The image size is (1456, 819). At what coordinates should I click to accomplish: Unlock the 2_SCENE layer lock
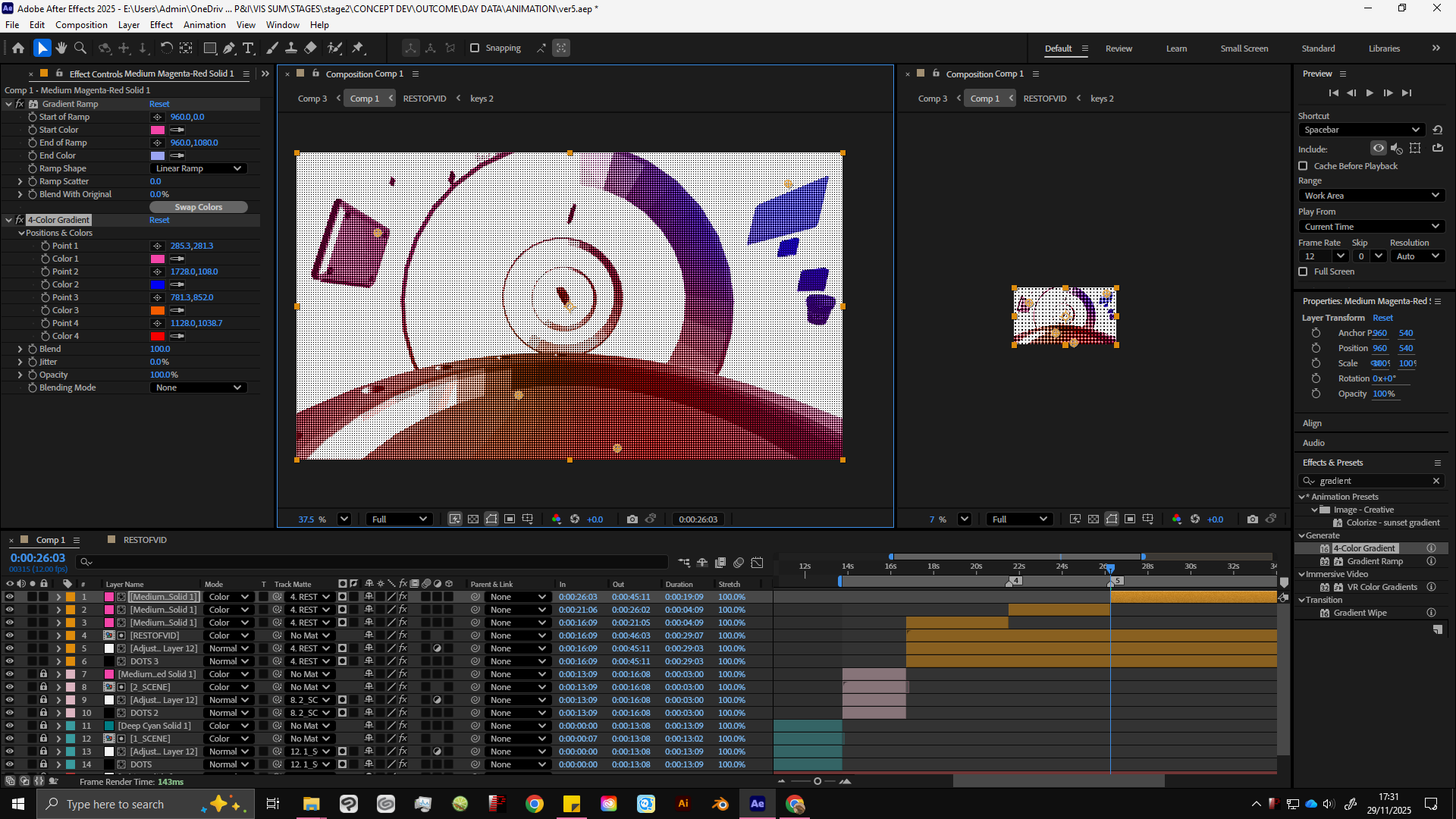[44, 687]
